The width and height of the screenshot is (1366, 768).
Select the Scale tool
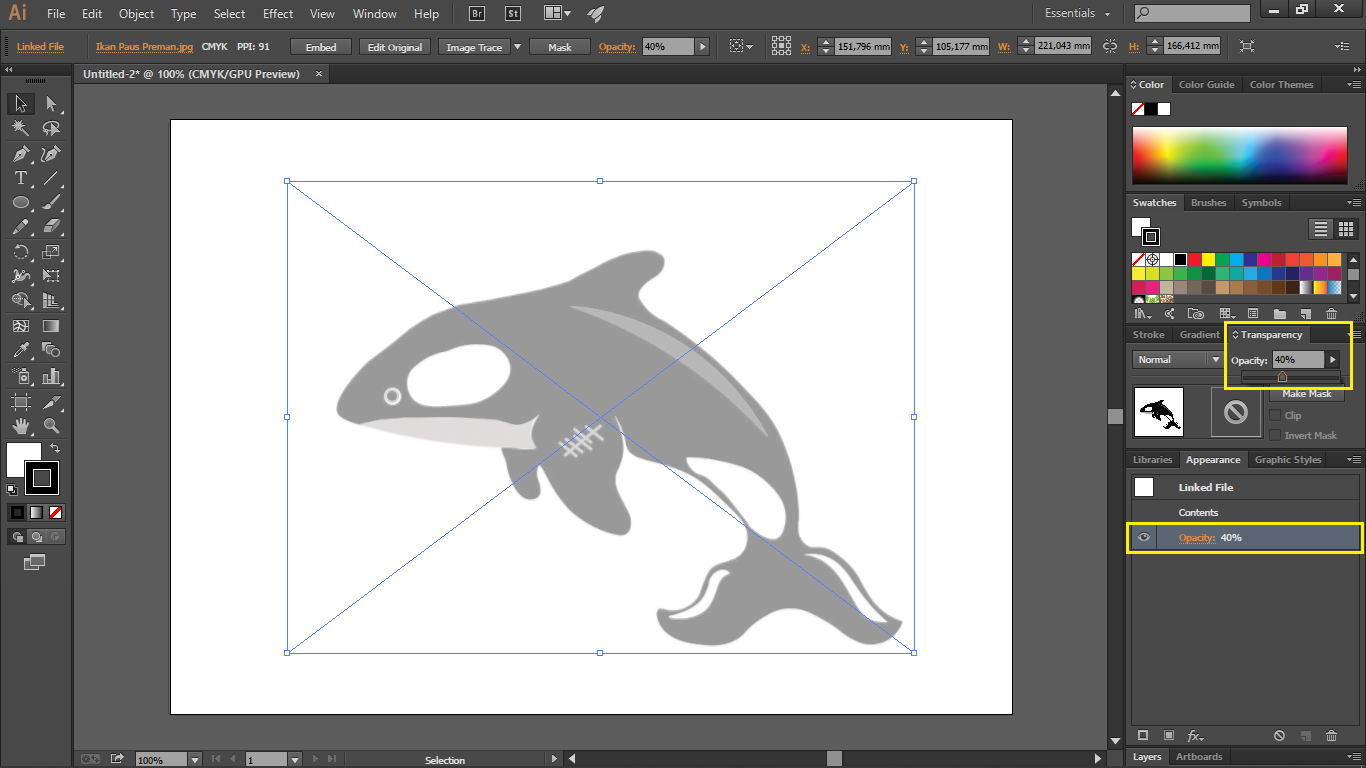pyautogui.click(x=52, y=252)
